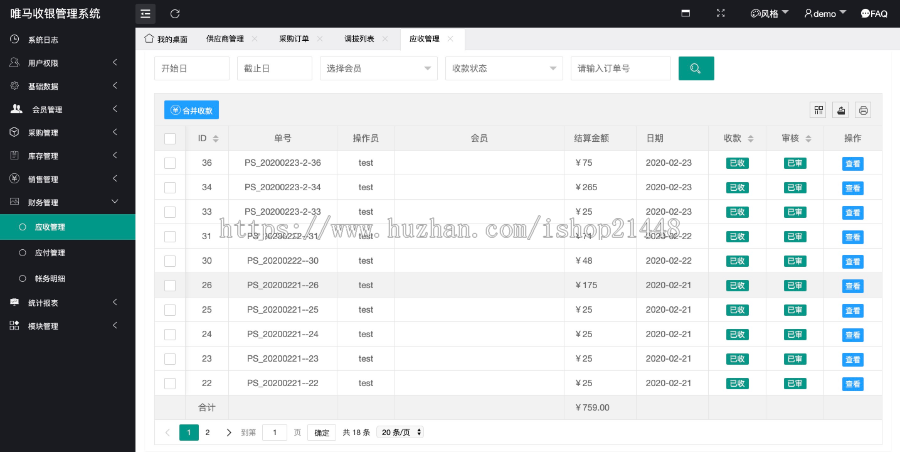Close the 调拨列表 tab
Image resolution: width=900 pixels, height=452 pixels.
[385, 38]
